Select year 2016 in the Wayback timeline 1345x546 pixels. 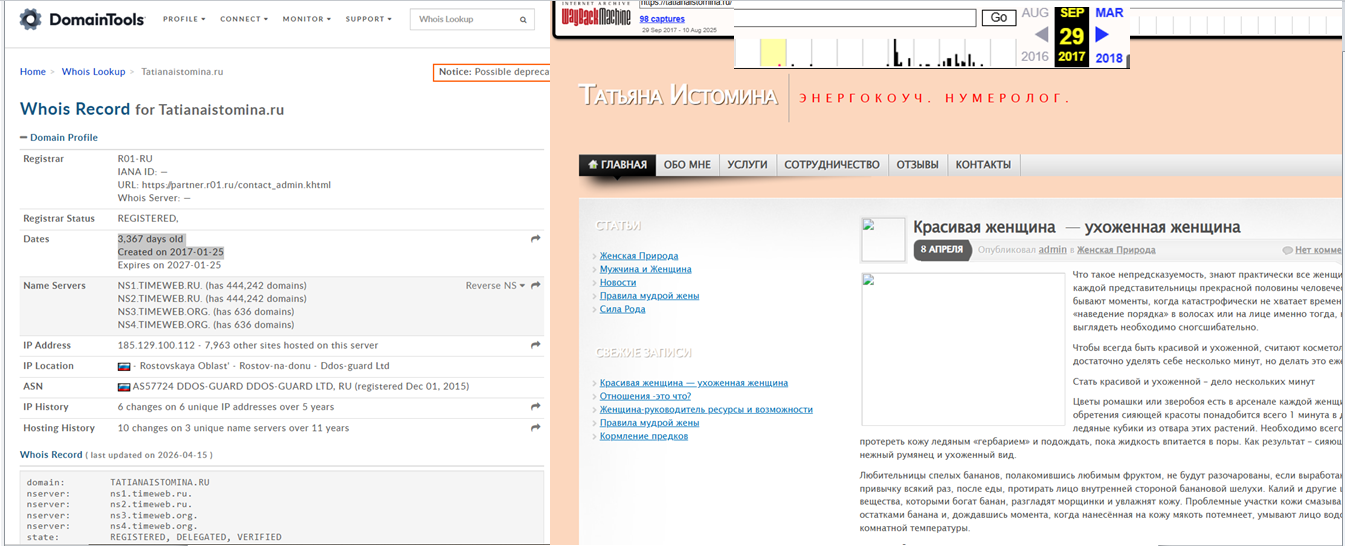[x=1035, y=57]
